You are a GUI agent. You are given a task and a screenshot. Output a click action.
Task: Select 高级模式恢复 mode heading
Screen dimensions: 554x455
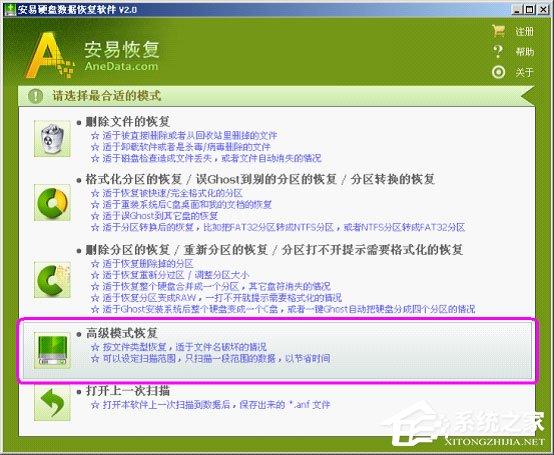click(122, 333)
